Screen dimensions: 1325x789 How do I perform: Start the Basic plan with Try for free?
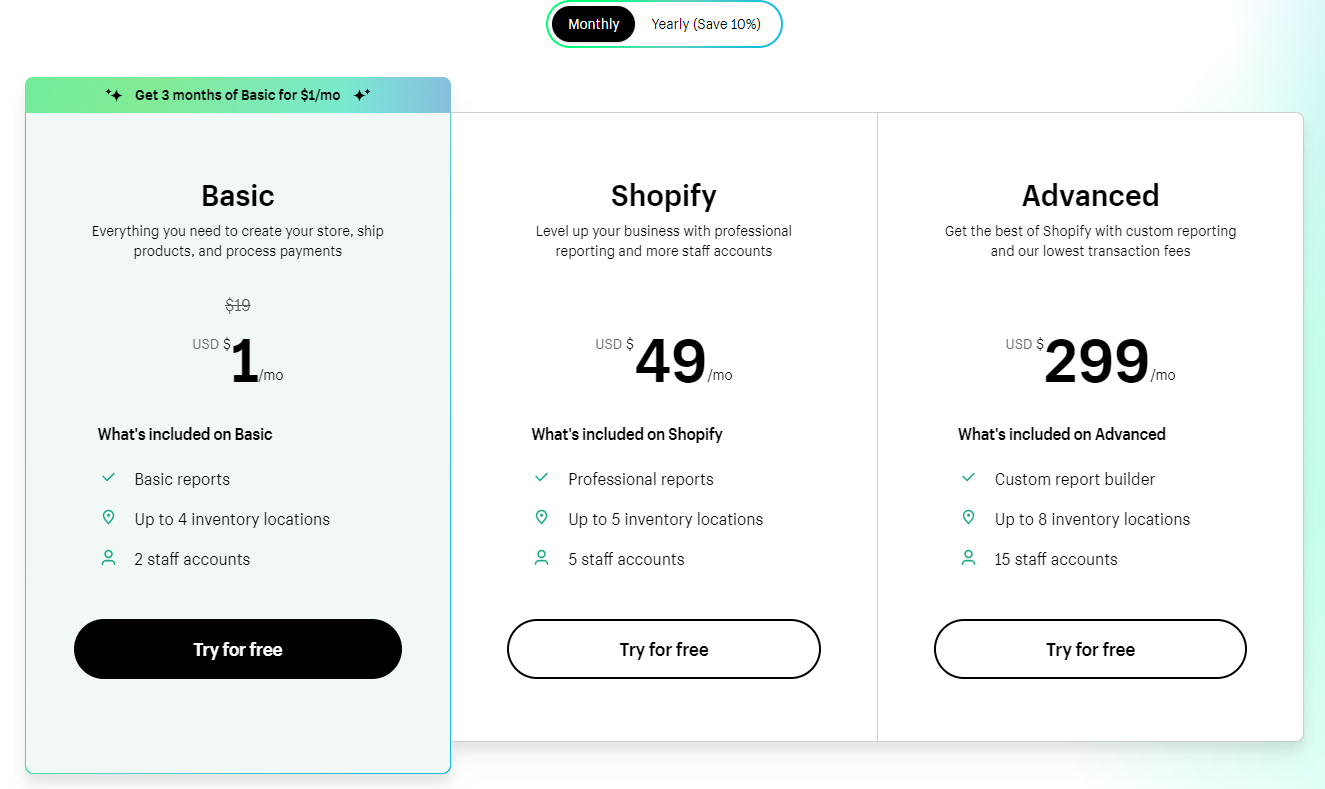click(238, 649)
